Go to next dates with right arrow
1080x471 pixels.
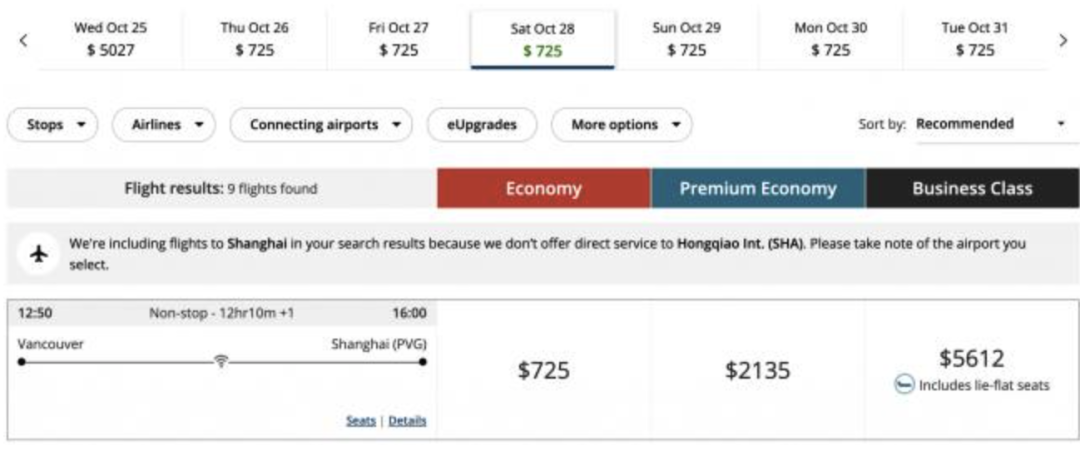(1063, 40)
